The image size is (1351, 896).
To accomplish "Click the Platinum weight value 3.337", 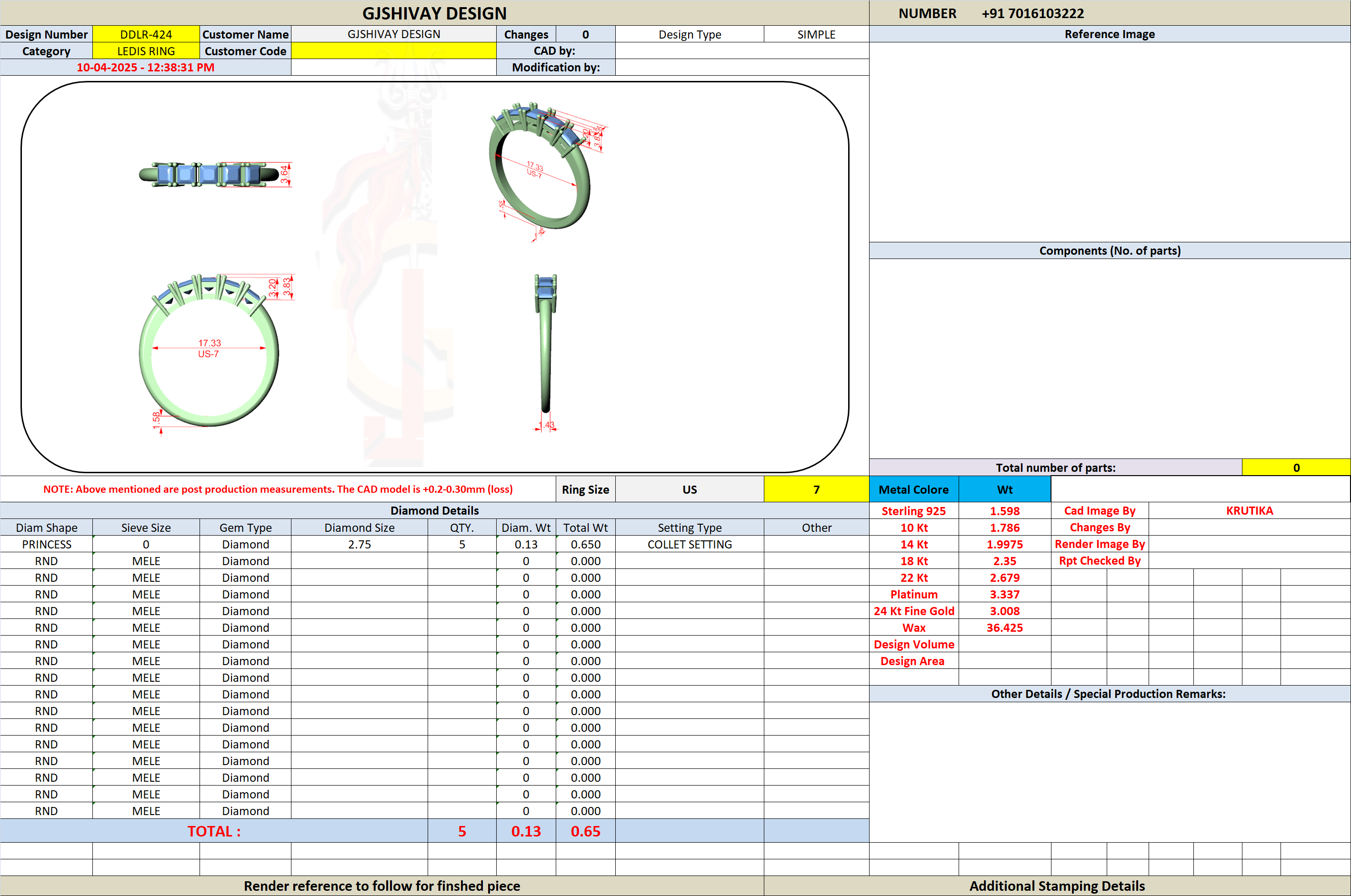I will [1005, 594].
